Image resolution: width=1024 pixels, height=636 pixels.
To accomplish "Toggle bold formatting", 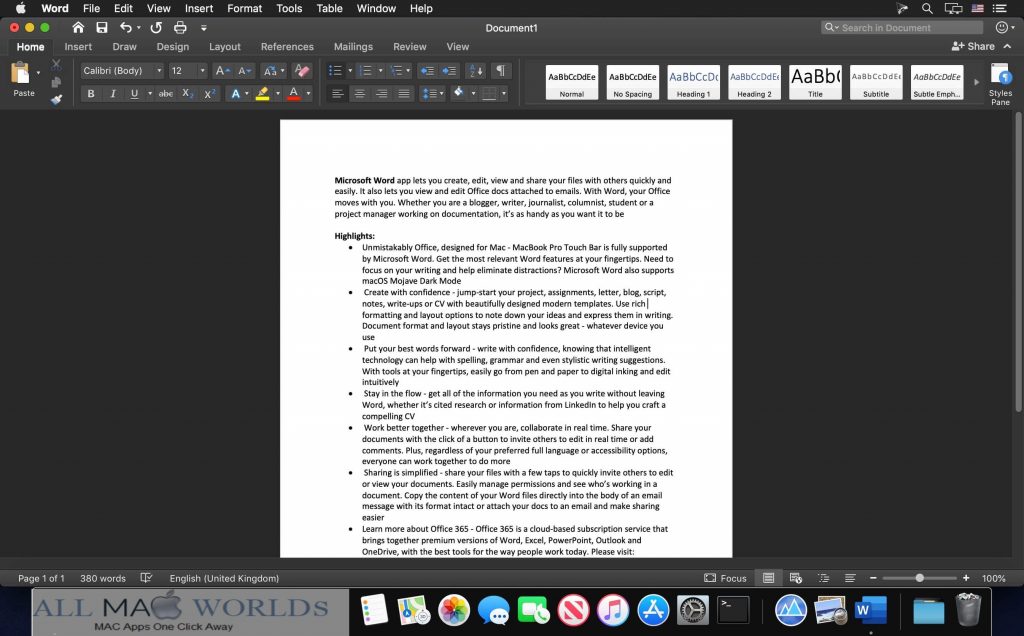I will (91, 93).
